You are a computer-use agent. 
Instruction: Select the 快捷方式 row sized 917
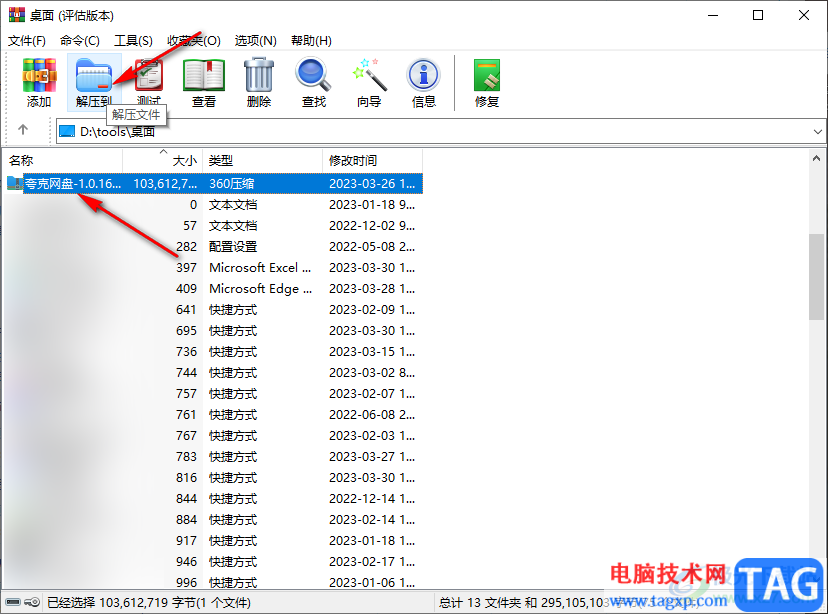(x=214, y=541)
